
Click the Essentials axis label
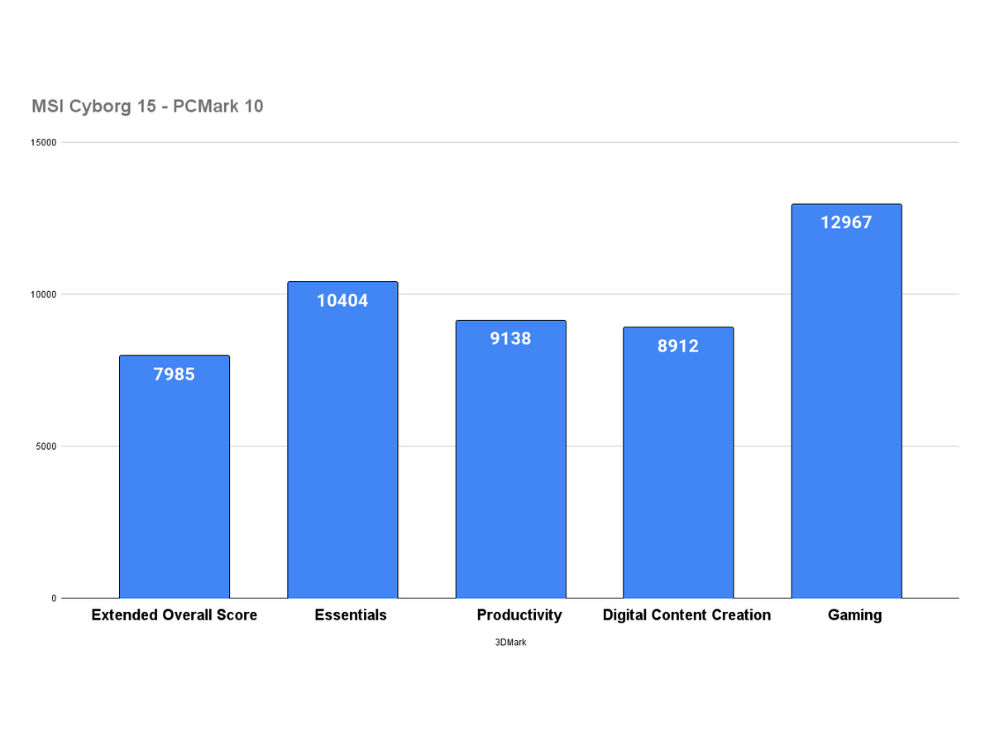pos(350,615)
